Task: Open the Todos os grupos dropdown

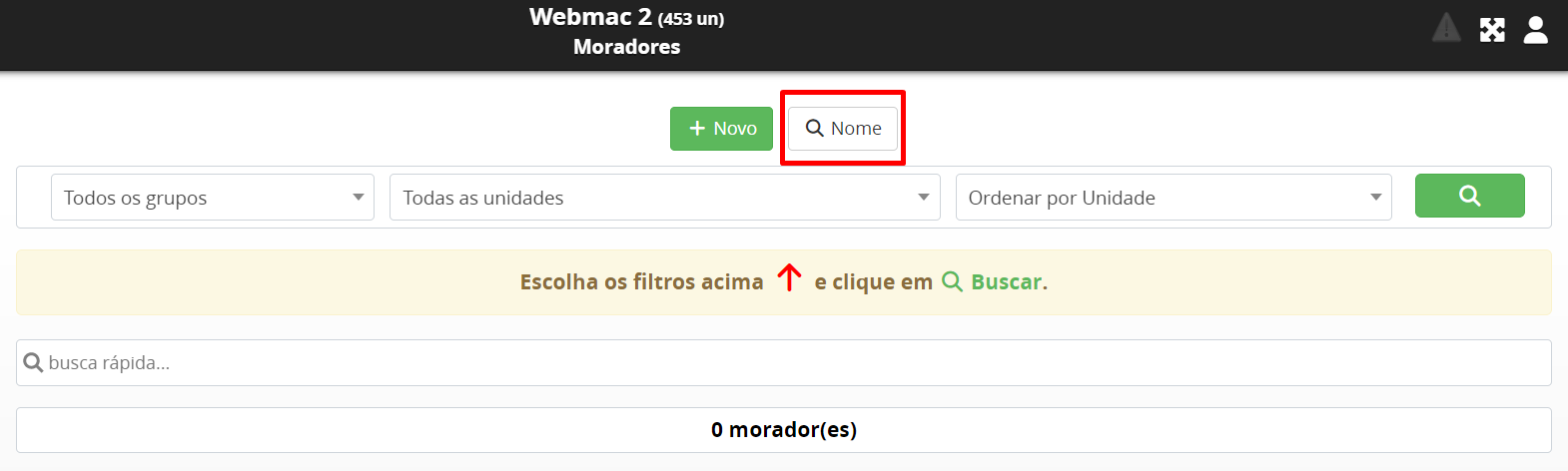Action: coord(213,198)
